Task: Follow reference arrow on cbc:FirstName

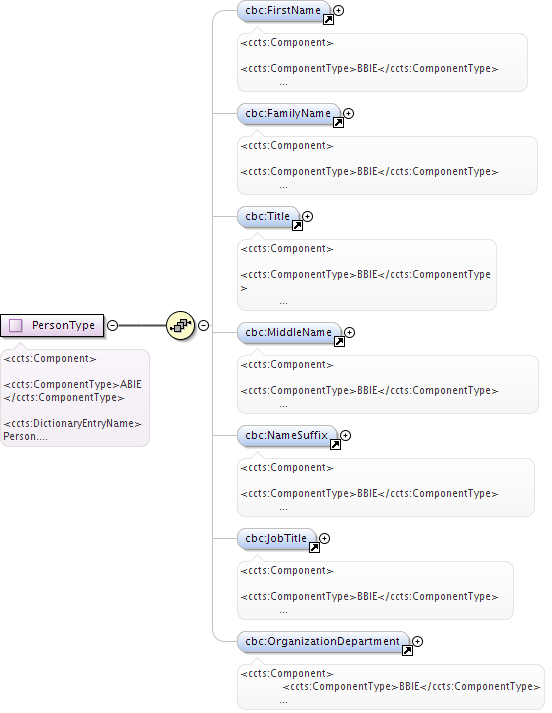Action: coord(328,20)
